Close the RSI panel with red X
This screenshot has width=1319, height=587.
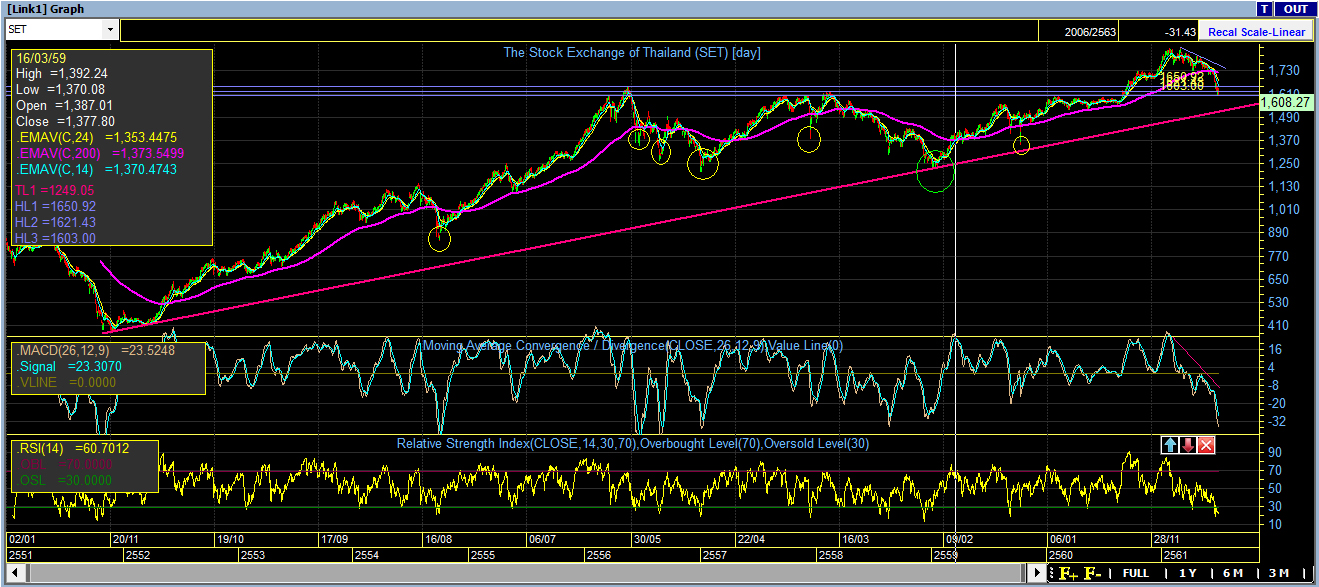point(1206,445)
